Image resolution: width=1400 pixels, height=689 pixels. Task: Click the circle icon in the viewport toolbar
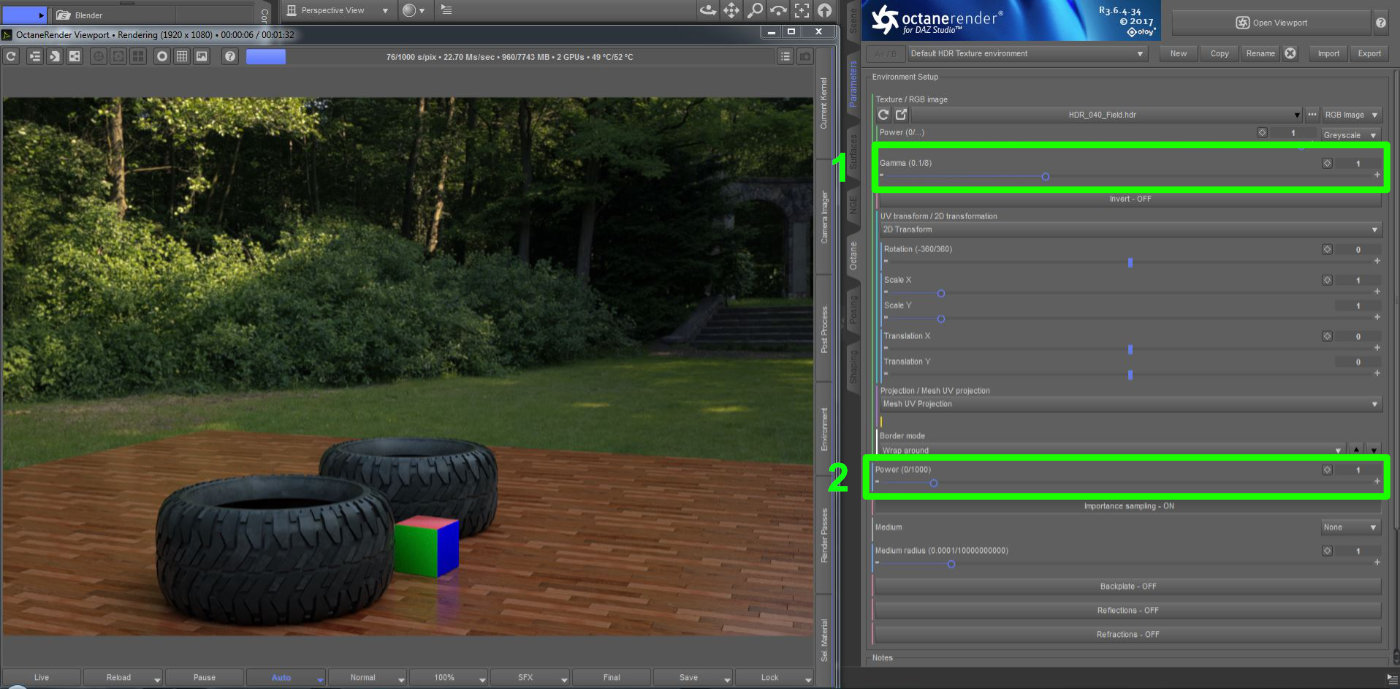[162, 57]
